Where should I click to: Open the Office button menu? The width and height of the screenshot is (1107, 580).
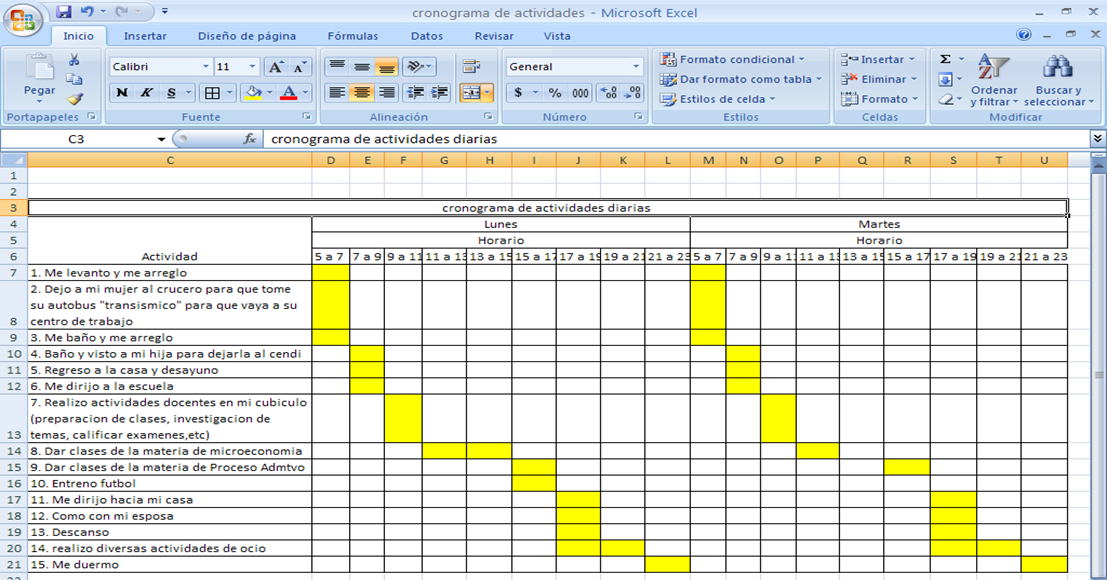22,20
